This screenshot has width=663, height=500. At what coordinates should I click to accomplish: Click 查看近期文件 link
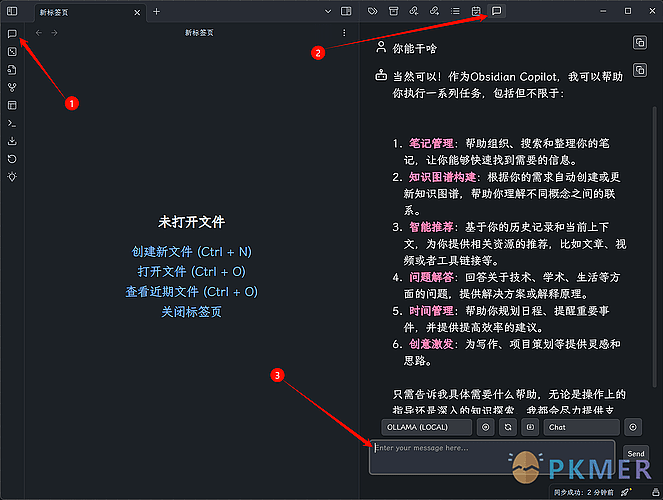(192, 292)
